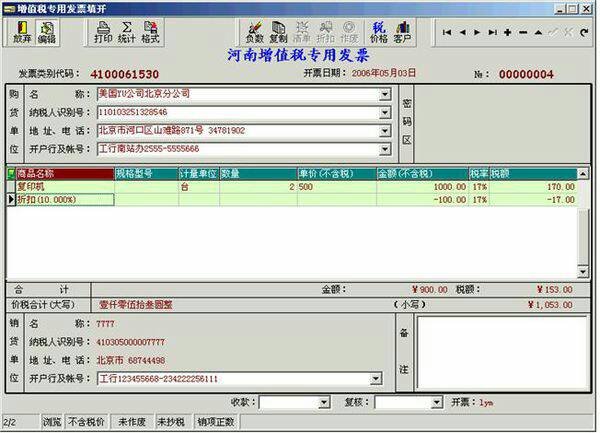Jump to the last record arrow

pyautogui.click(x=492, y=33)
